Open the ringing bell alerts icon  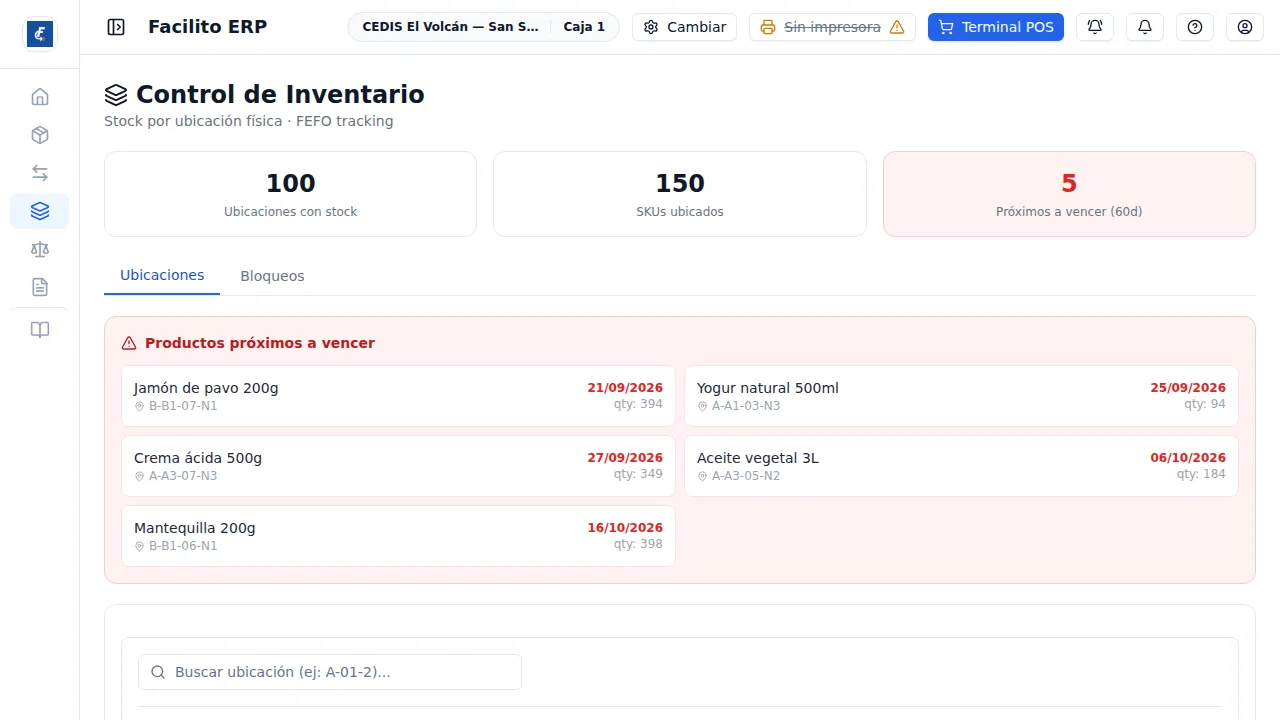[x=1095, y=27]
